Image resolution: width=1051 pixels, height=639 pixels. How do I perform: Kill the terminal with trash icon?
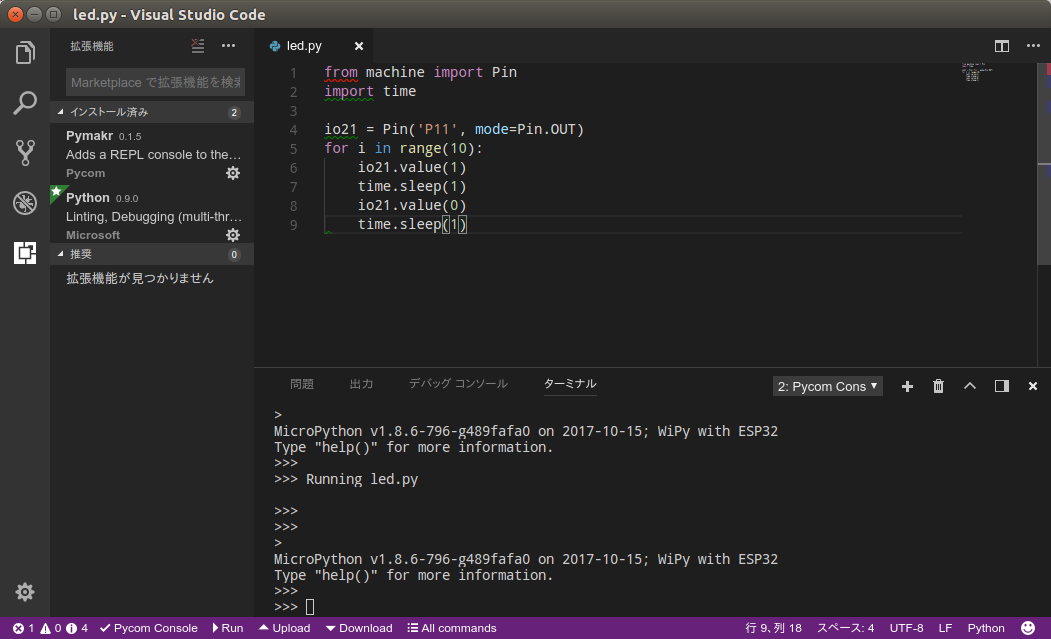click(x=938, y=386)
